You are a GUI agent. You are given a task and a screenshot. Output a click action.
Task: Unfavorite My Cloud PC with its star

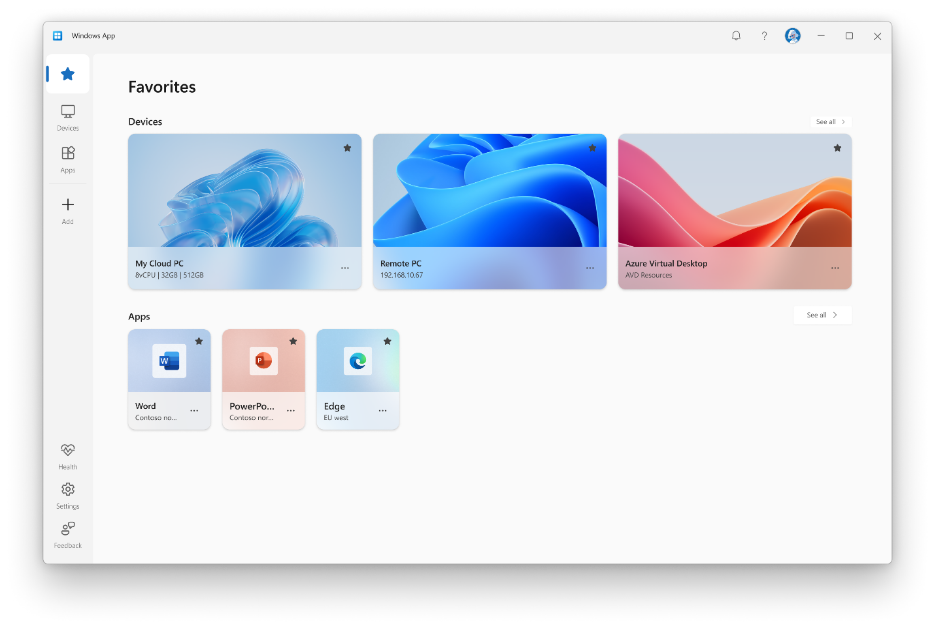coord(347,148)
